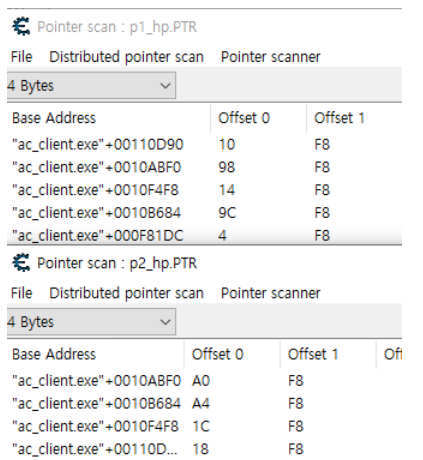423x460 pixels.
Task: Click the title text Pointer scan : p2_hp.PTR
Action: [x=117, y=263]
